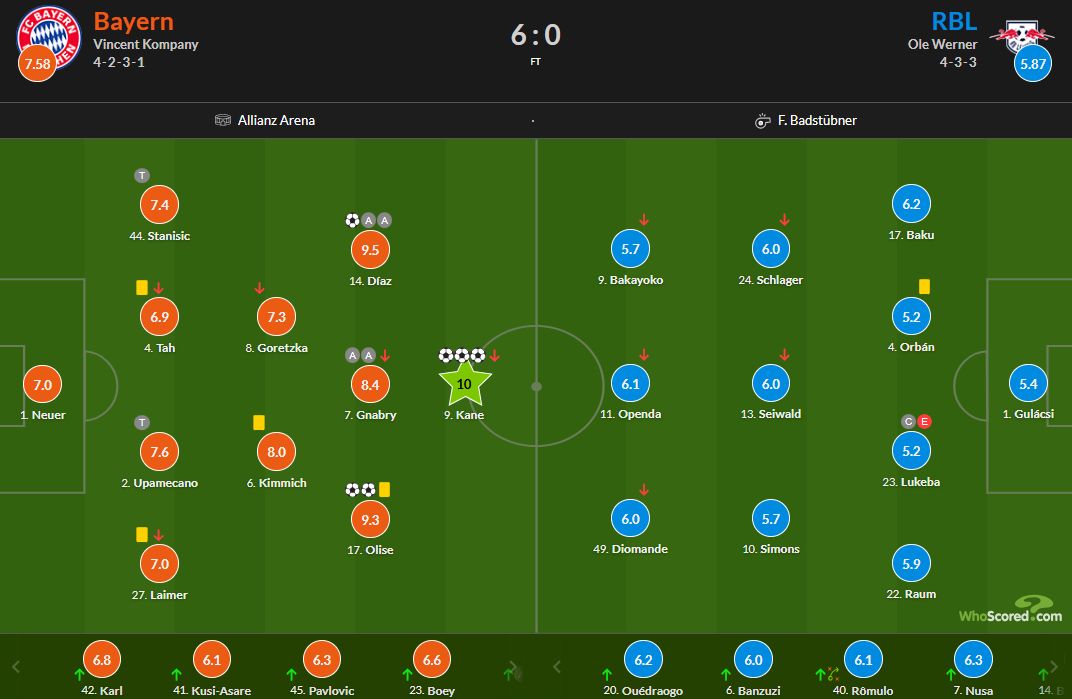Open the RBL team name link
Viewport: 1072px width, 699px height.
click(x=954, y=21)
